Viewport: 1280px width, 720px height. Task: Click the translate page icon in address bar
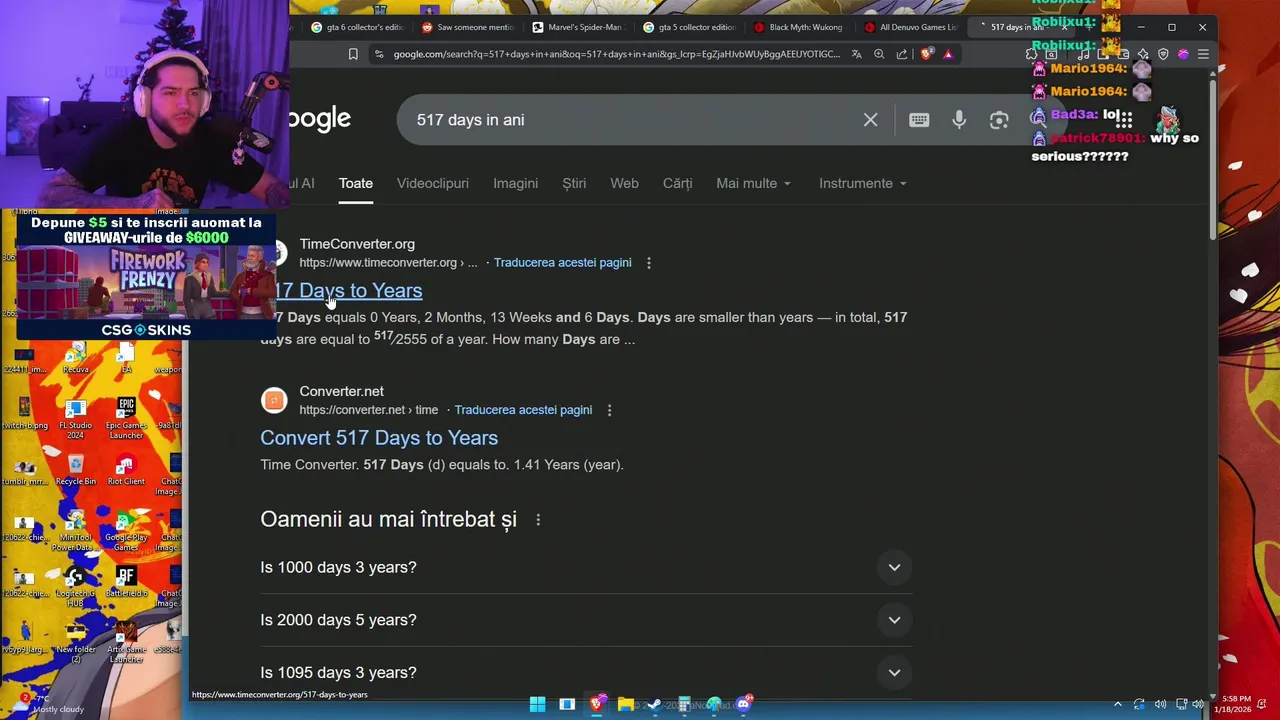[x=857, y=54]
